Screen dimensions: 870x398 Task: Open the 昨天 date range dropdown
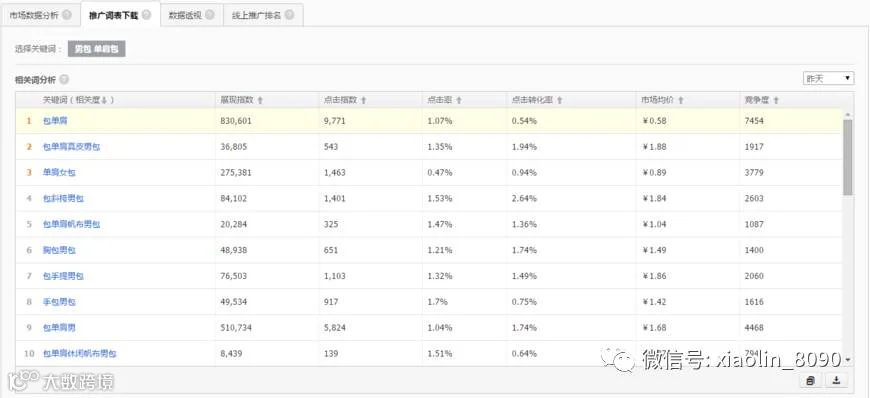click(828, 78)
